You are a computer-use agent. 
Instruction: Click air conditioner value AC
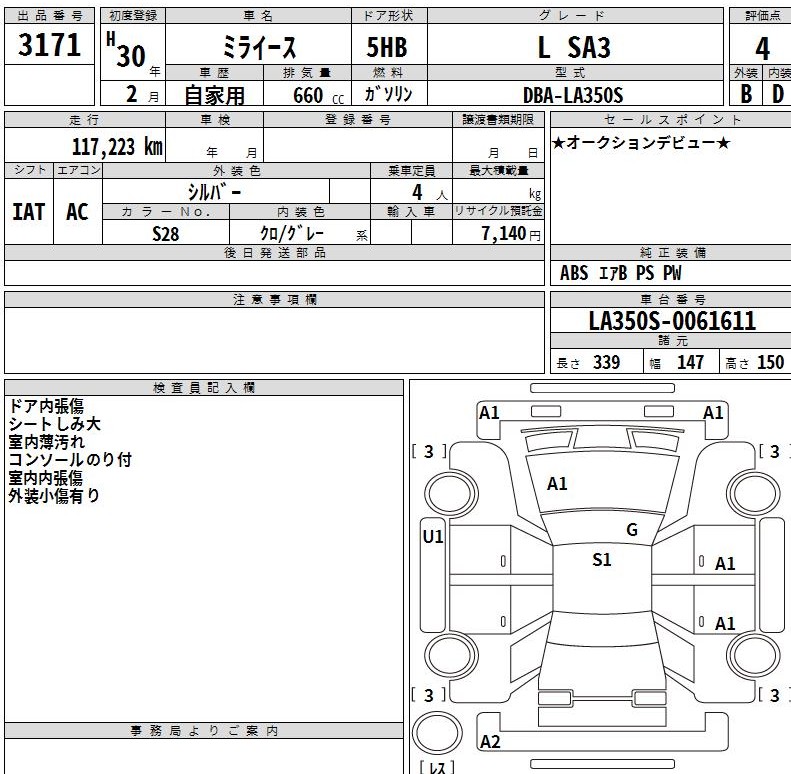click(x=77, y=211)
